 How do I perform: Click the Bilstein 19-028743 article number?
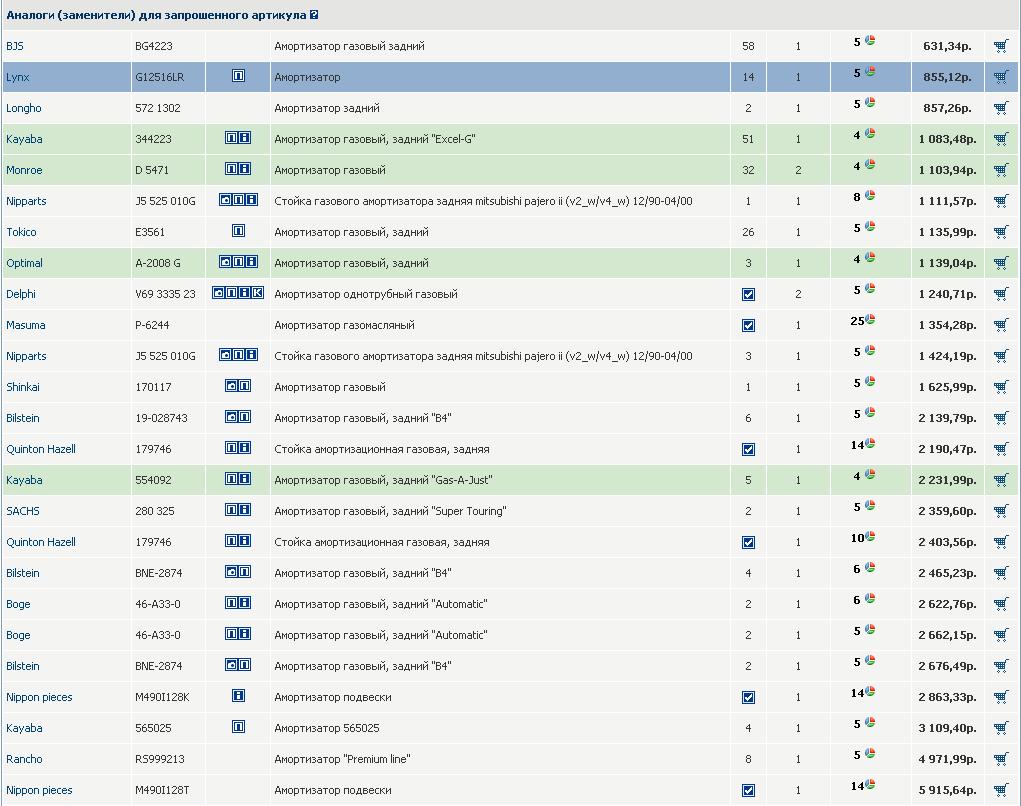(x=161, y=418)
